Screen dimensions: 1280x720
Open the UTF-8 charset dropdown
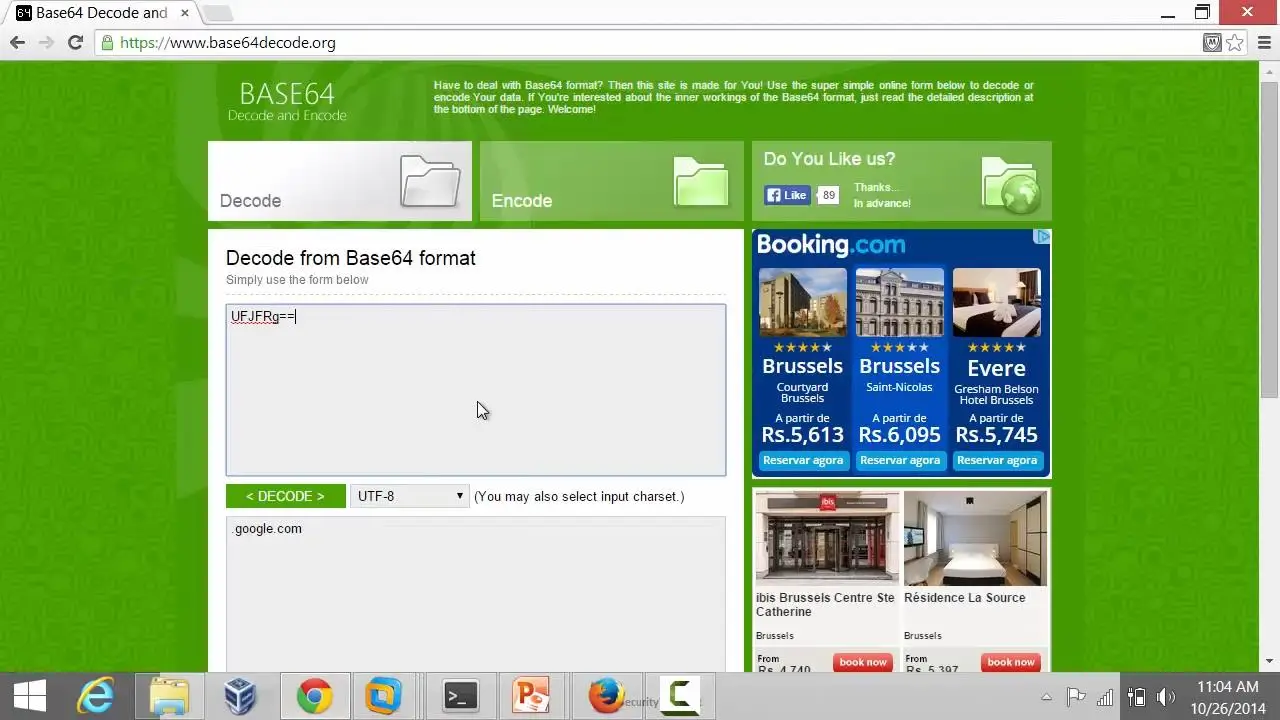point(410,496)
